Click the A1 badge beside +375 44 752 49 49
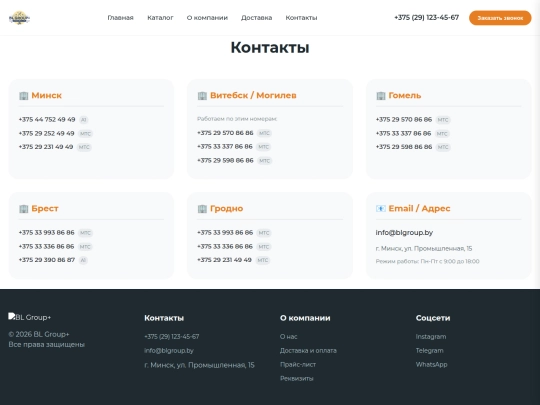The height and width of the screenshot is (405, 540). pos(83,120)
